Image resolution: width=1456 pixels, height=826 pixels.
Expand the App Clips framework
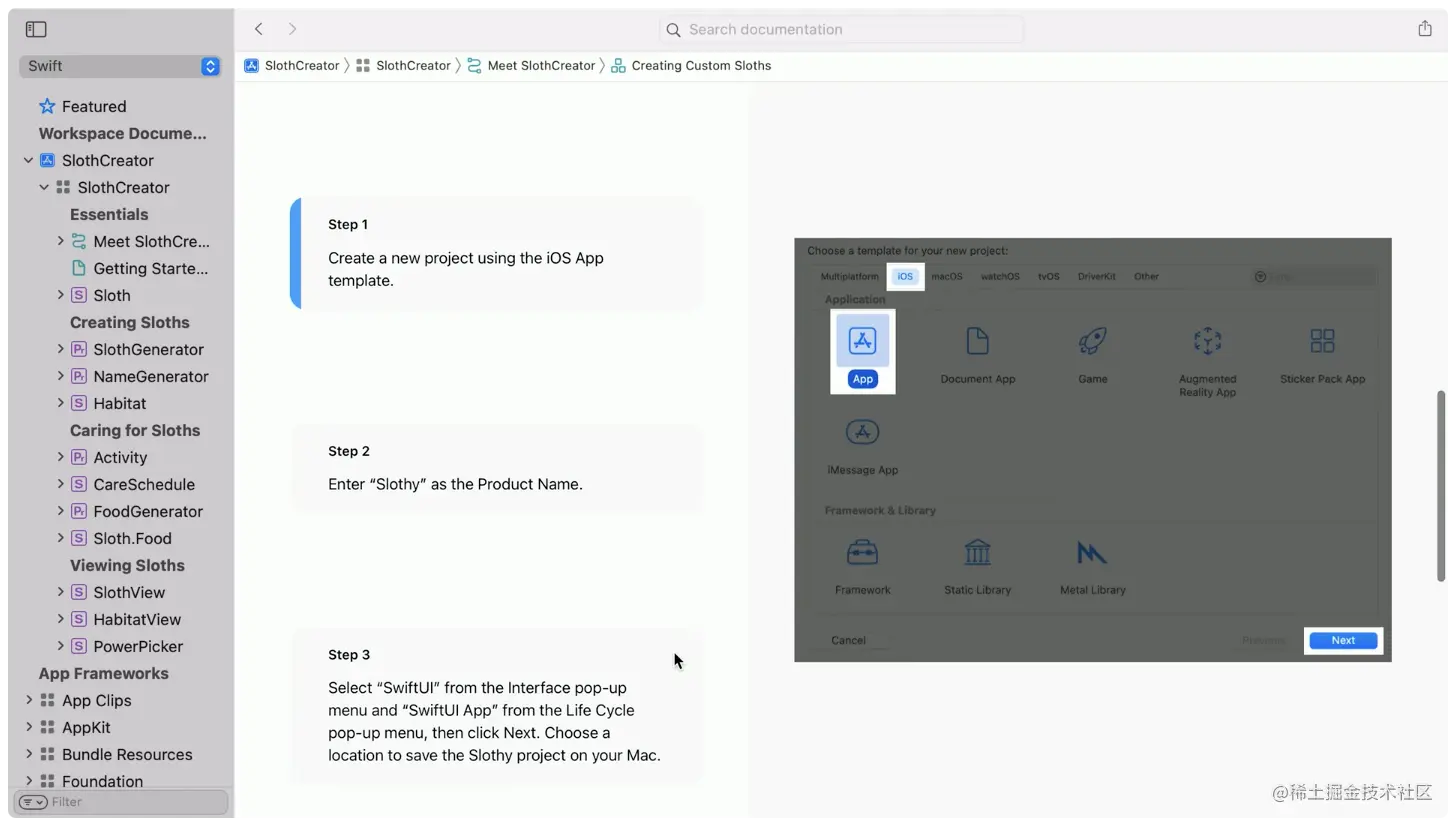[28, 700]
